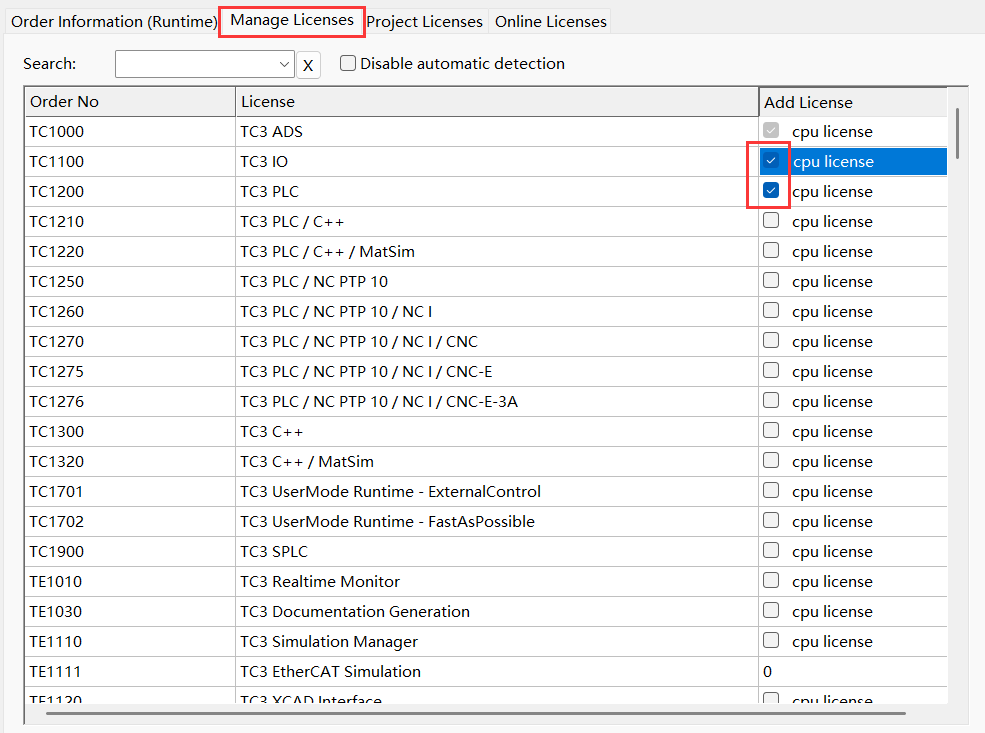This screenshot has height=733, width=985.
Task: Click the TC1210 order number
Action: point(57,222)
